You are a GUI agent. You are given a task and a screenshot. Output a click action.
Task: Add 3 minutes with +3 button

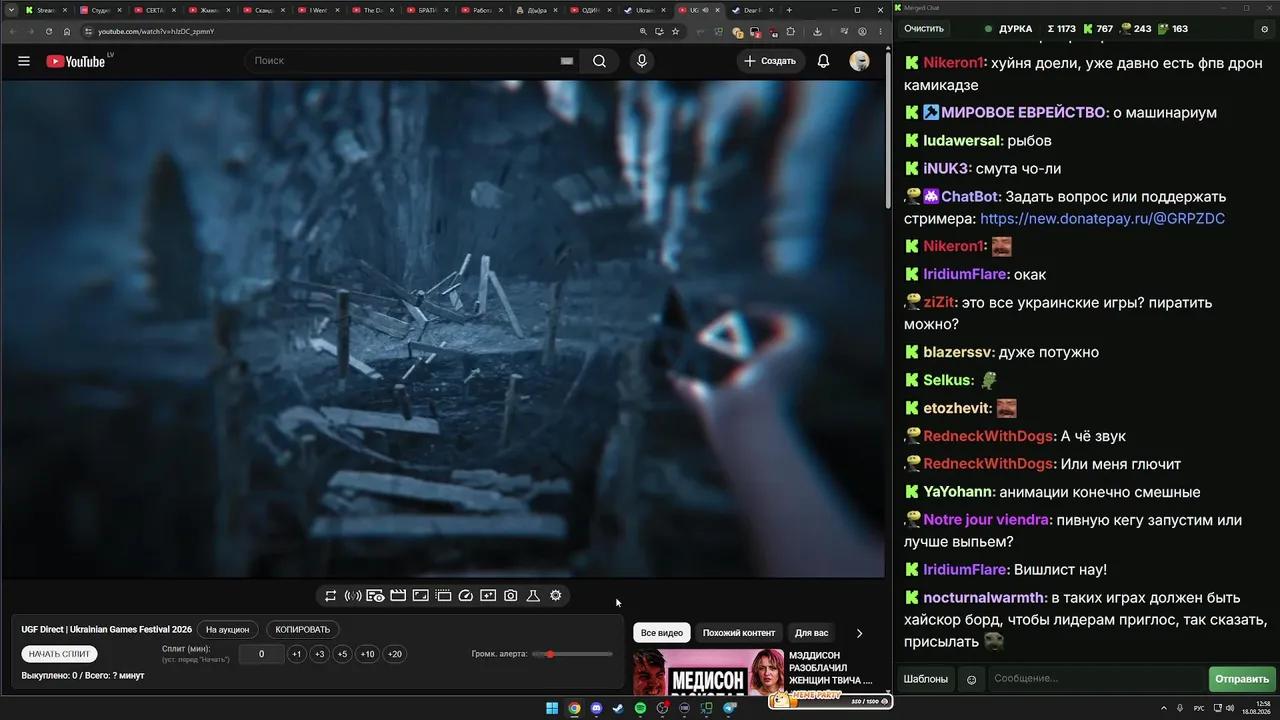(319, 654)
